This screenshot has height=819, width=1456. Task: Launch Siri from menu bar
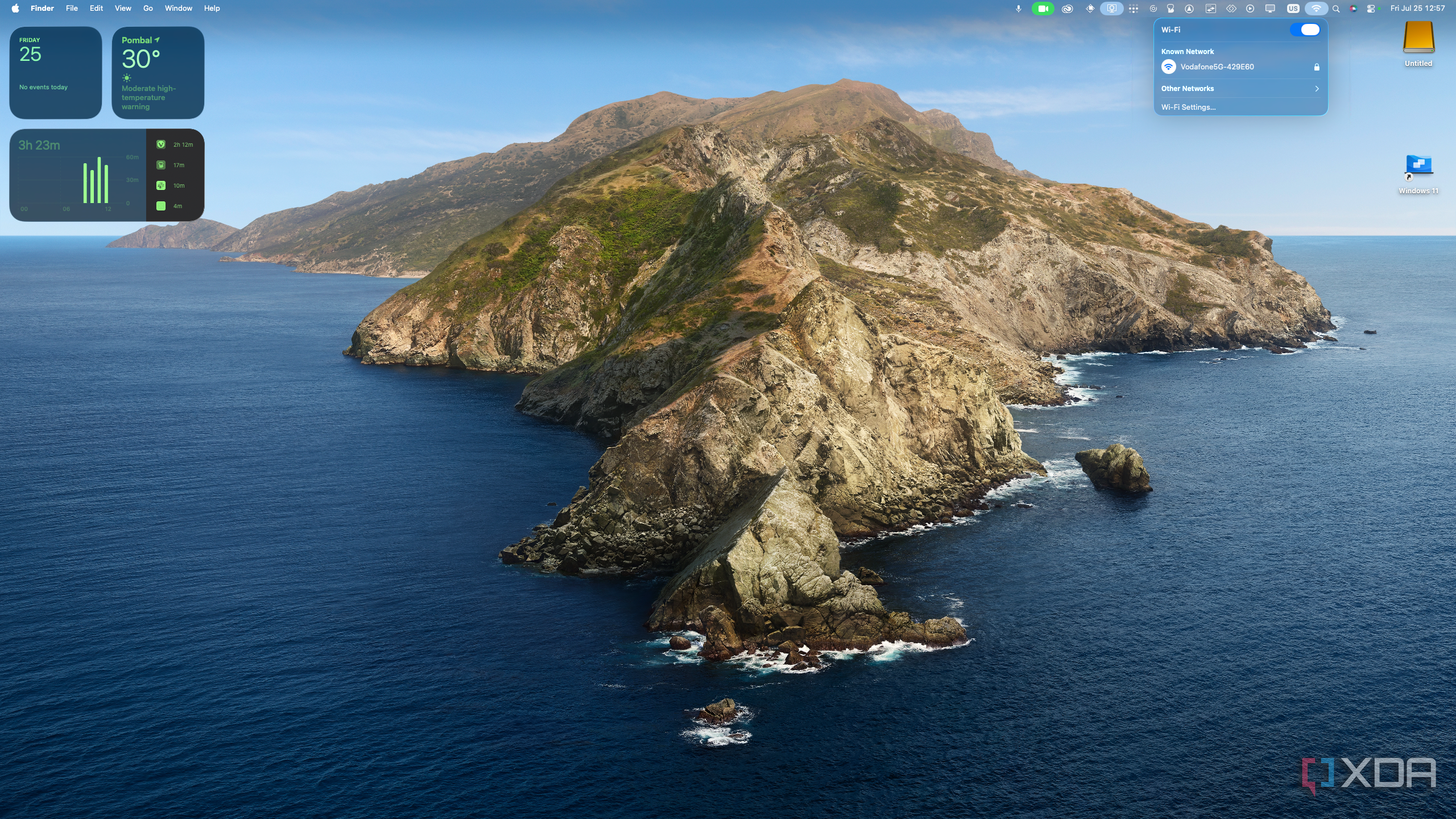coord(1353,9)
